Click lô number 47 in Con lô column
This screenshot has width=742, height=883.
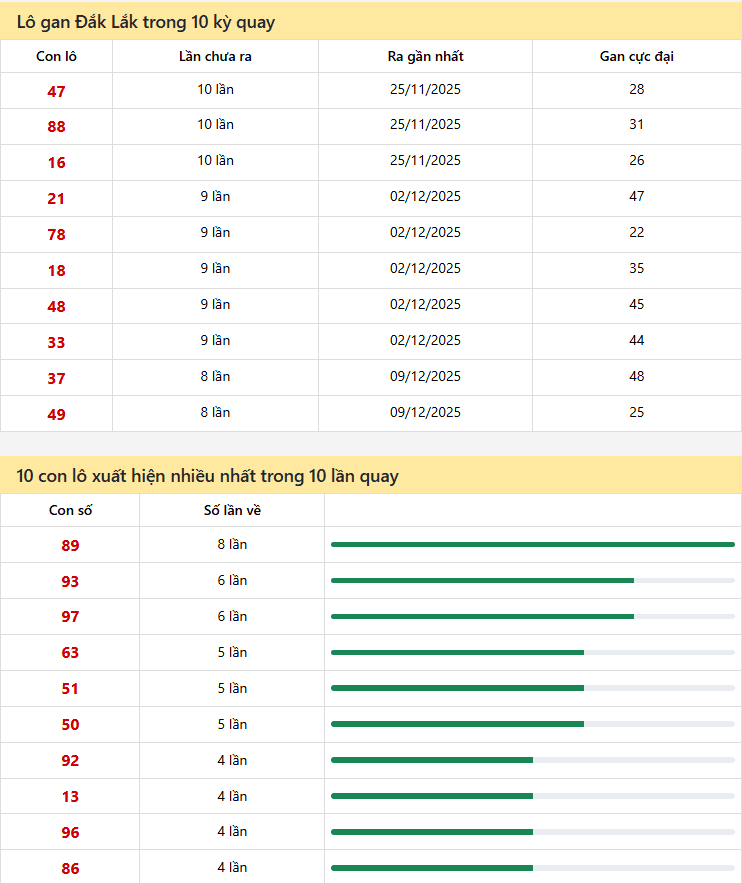tap(56, 91)
